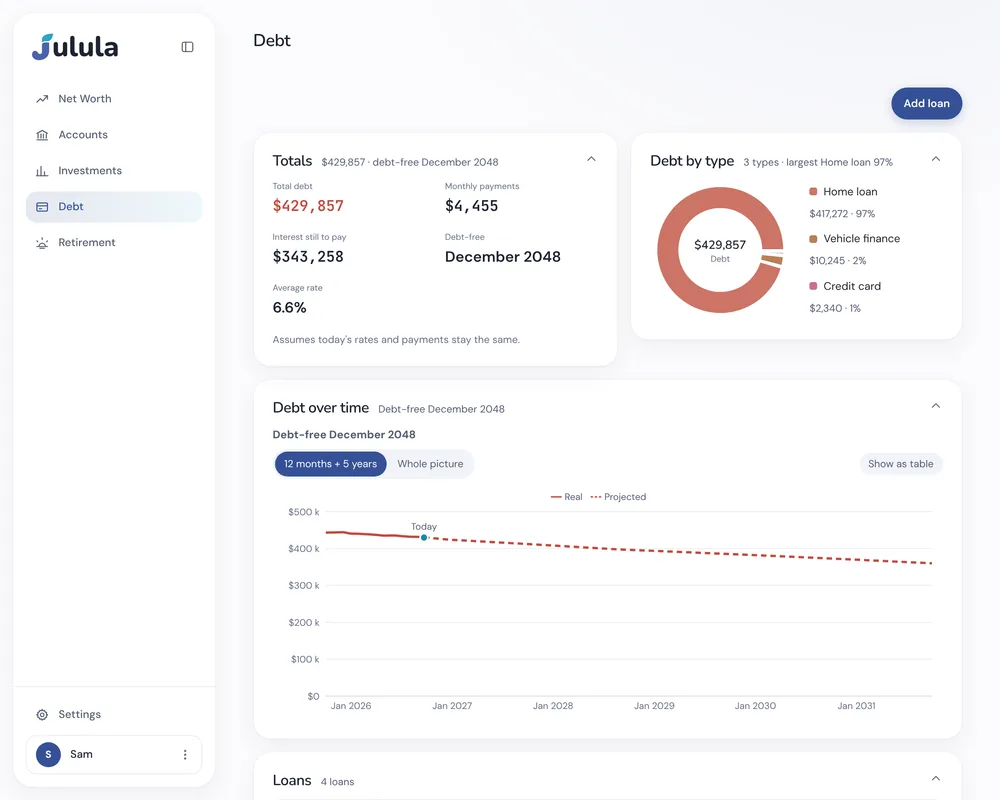Screen dimensions: 1000x800
Task: Switch chart to Whole picture
Action: pos(430,464)
